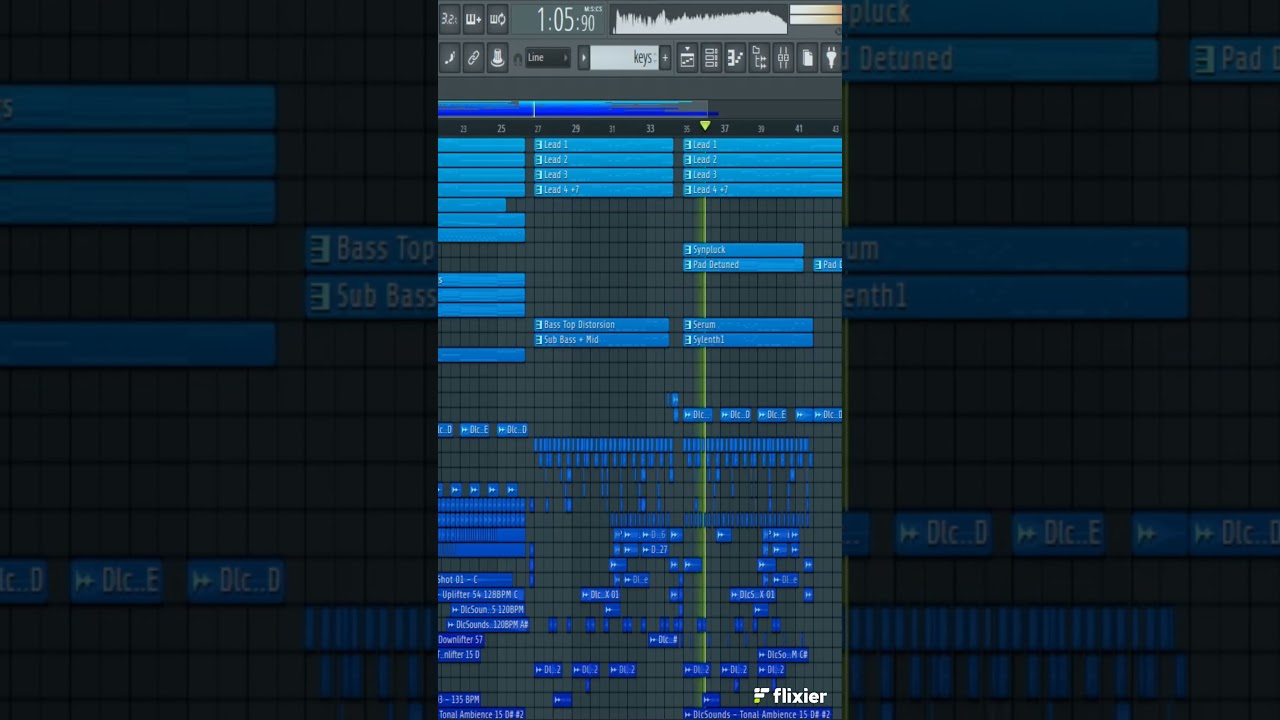Open the project picker icon
The height and width of the screenshot is (720, 1280).
coord(807,58)
